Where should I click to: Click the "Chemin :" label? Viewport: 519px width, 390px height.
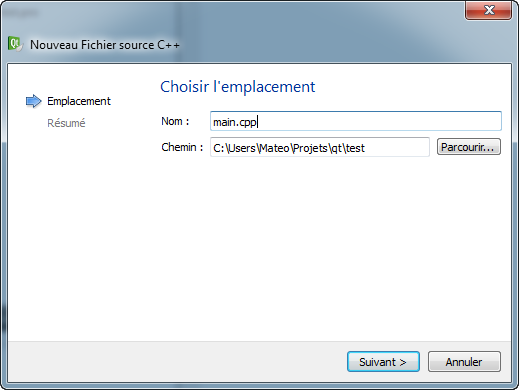(182, 147)
